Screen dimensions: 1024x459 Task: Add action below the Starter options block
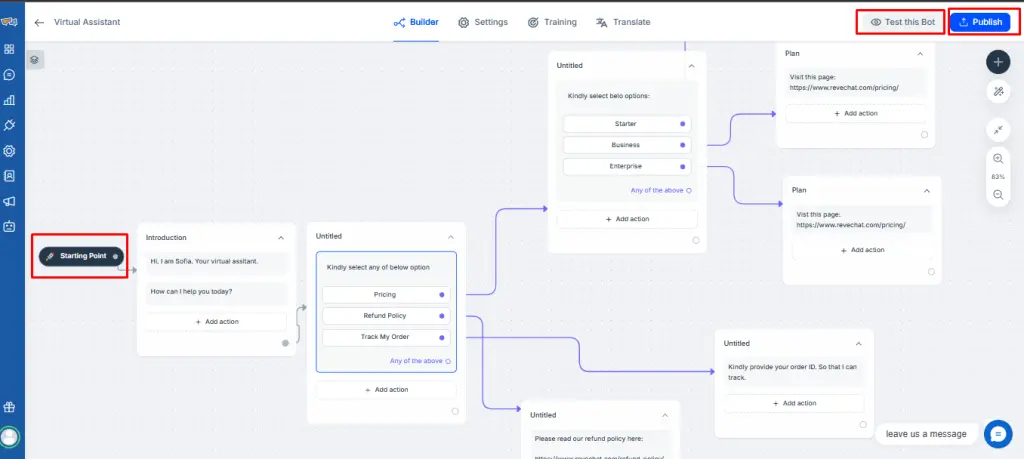627,219
